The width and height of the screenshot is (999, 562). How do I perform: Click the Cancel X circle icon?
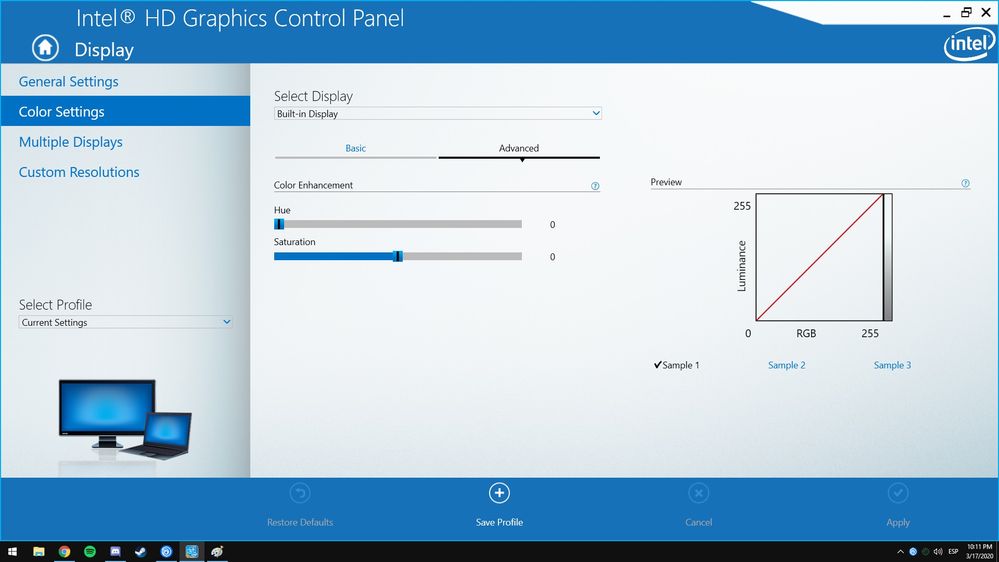(698, 493)
